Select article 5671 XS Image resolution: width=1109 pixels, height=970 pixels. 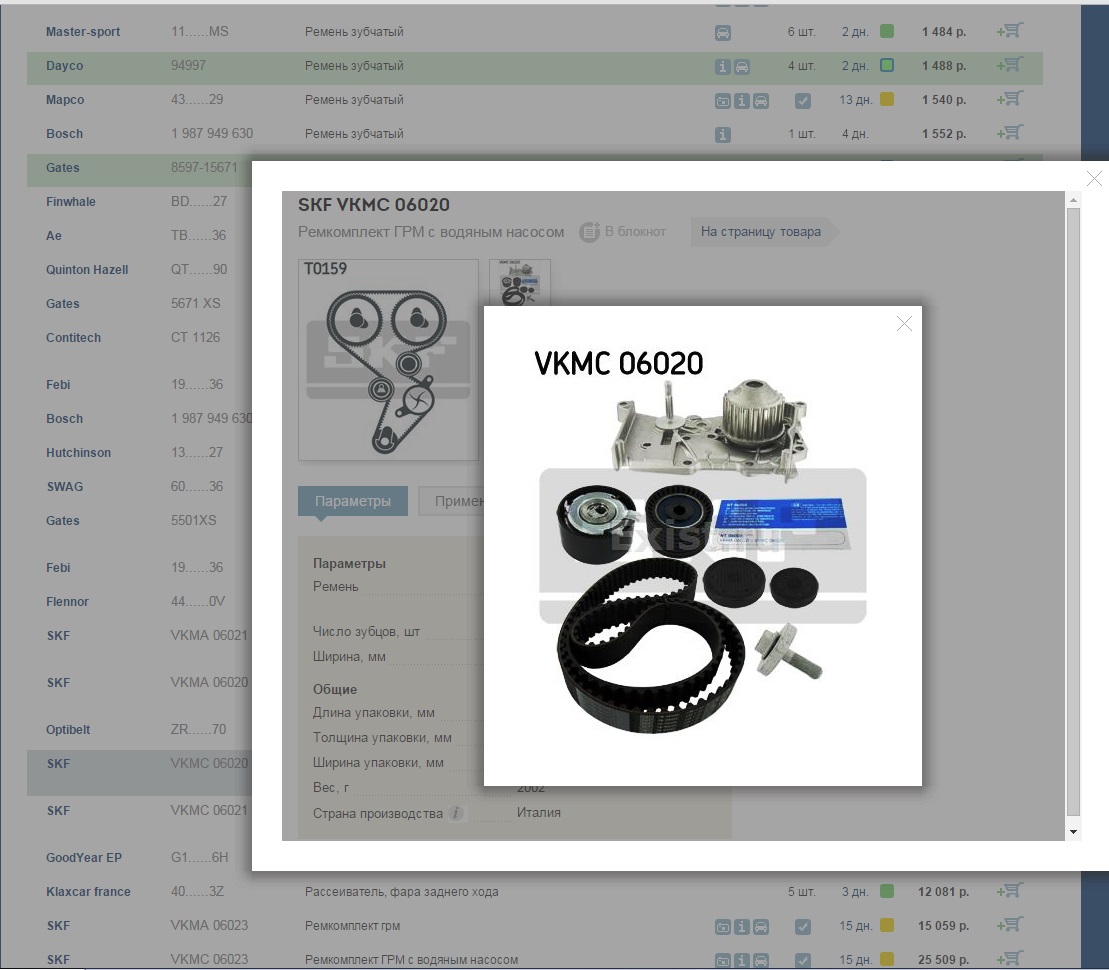coord(195,303)
